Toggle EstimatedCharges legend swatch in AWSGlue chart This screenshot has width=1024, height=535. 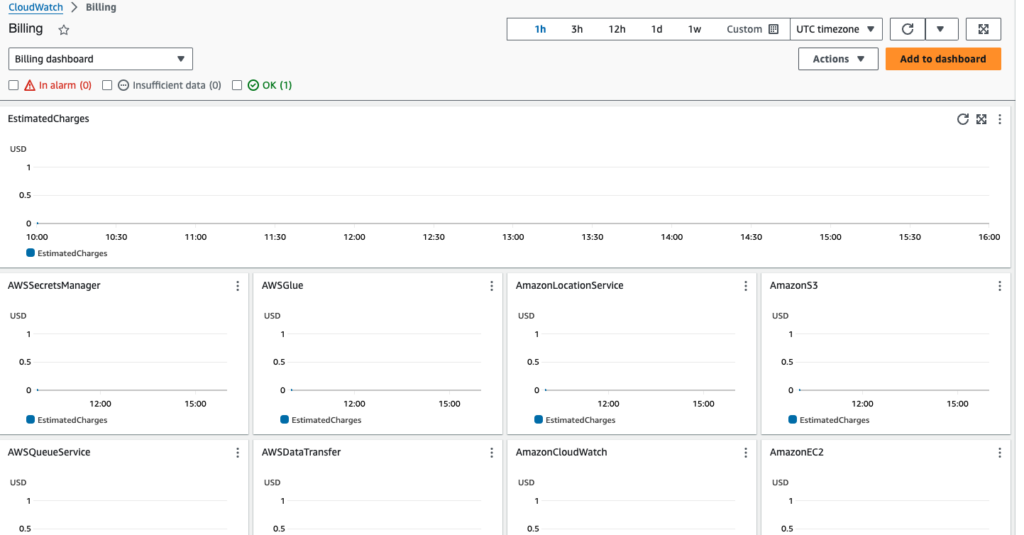click(x=284, y=419)
